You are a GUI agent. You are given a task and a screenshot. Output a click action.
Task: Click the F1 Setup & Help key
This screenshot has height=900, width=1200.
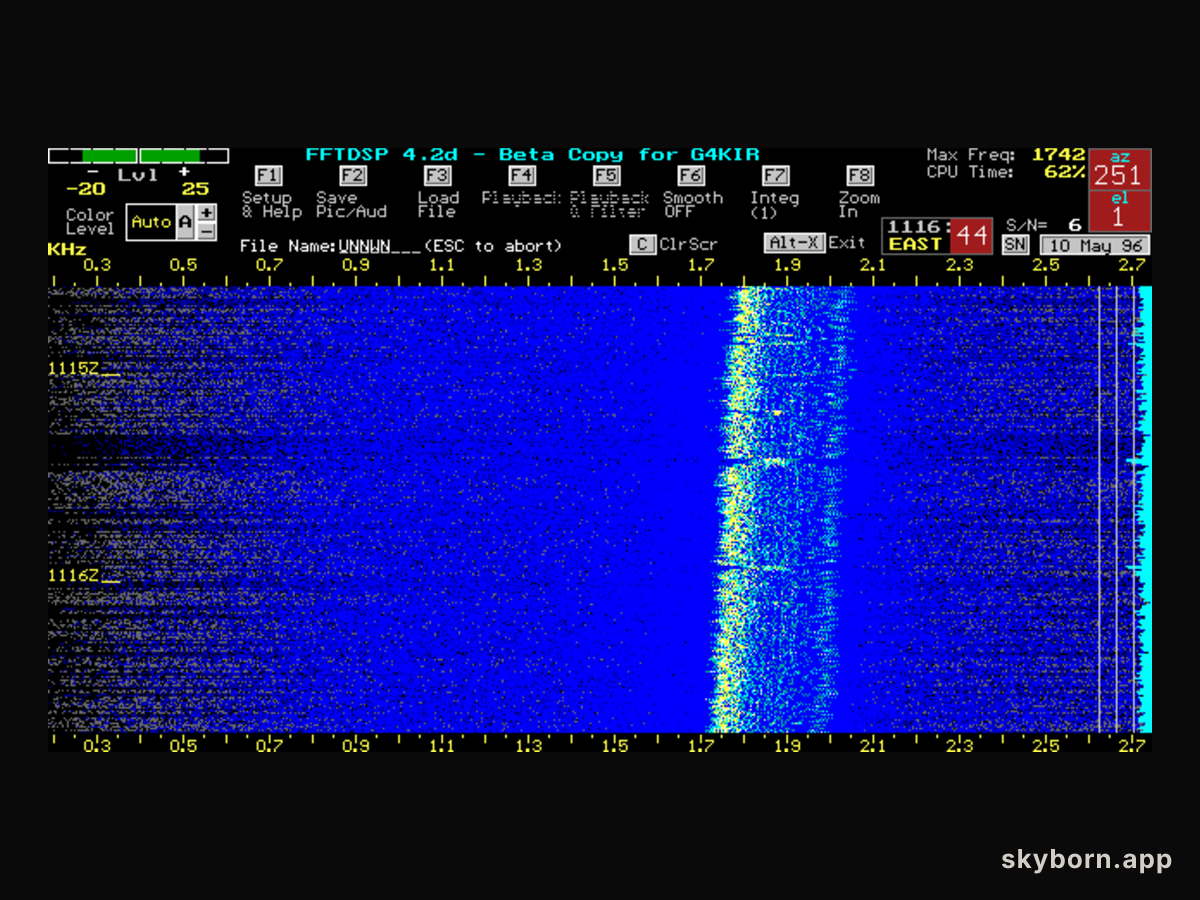pos(268,176)
